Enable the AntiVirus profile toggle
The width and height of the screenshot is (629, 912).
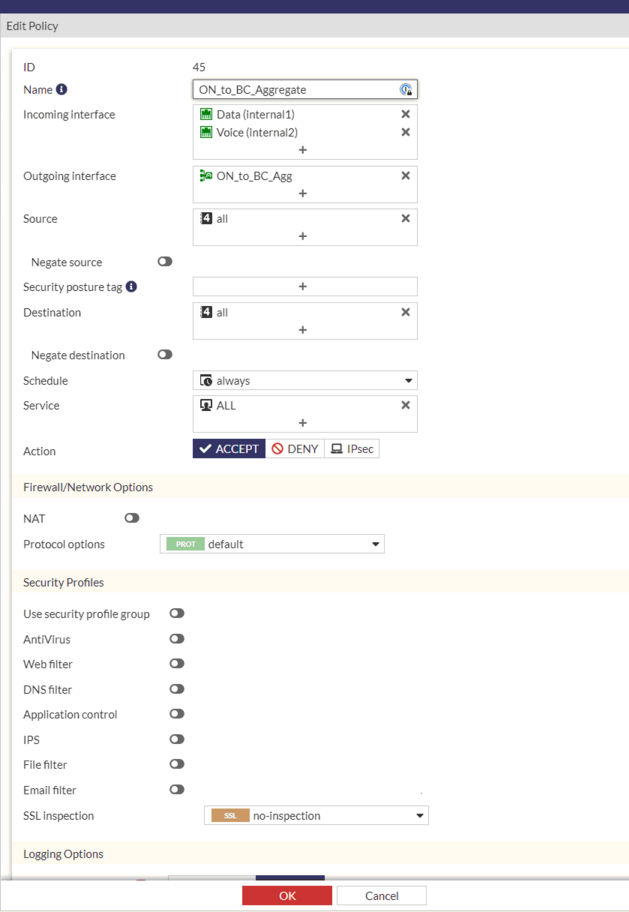(x=177, y=639)
